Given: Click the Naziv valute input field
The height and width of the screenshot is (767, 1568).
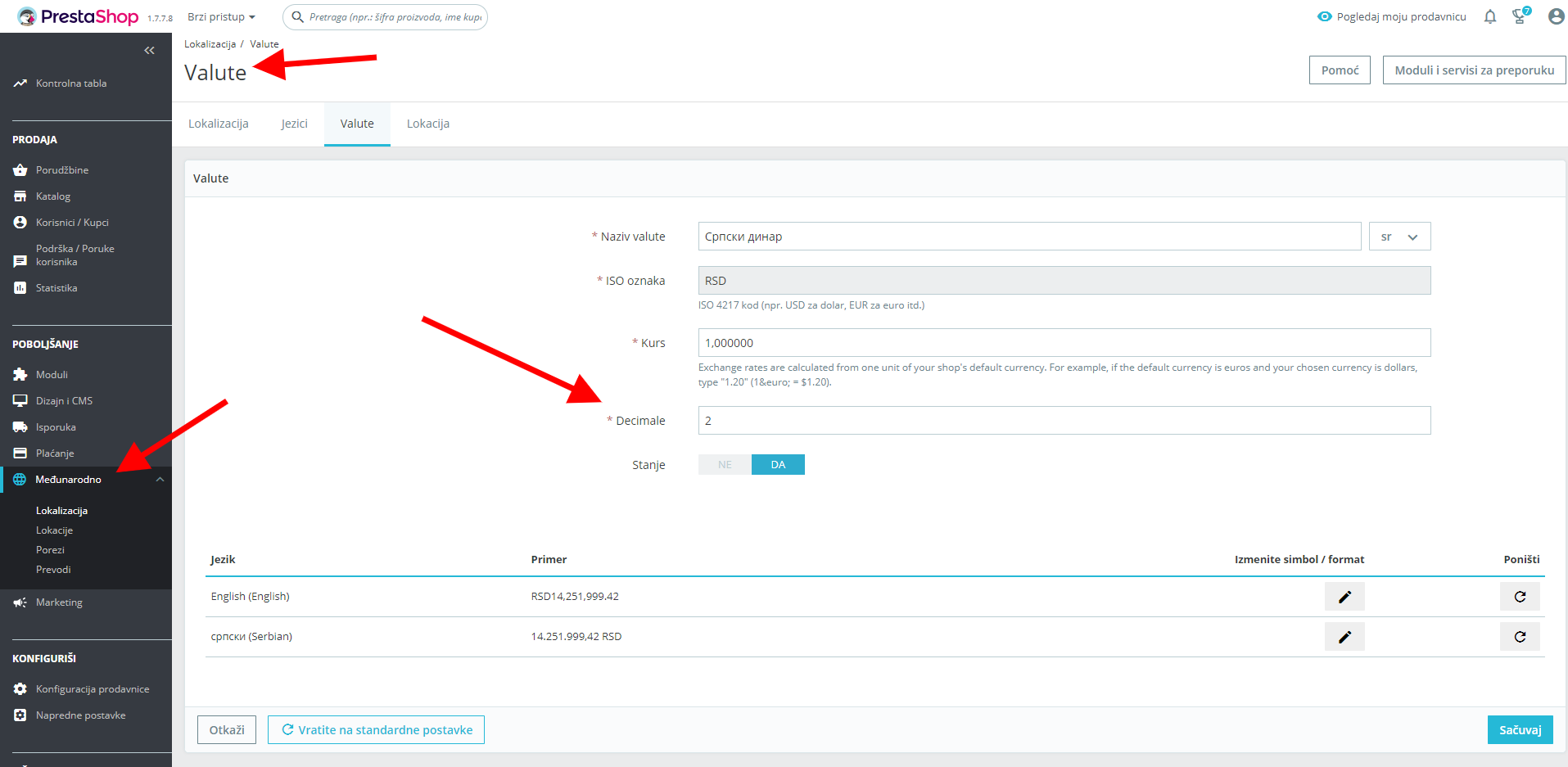Looking at the screenshot, I should tap(1029, 237).
